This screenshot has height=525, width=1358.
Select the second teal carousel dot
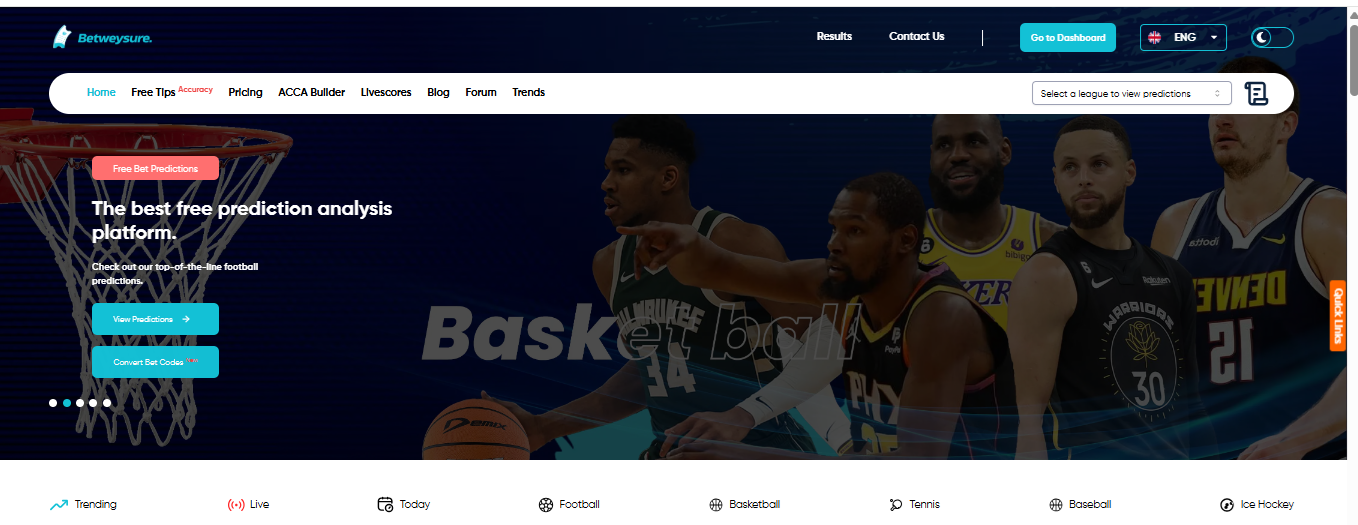click(67, 403)
